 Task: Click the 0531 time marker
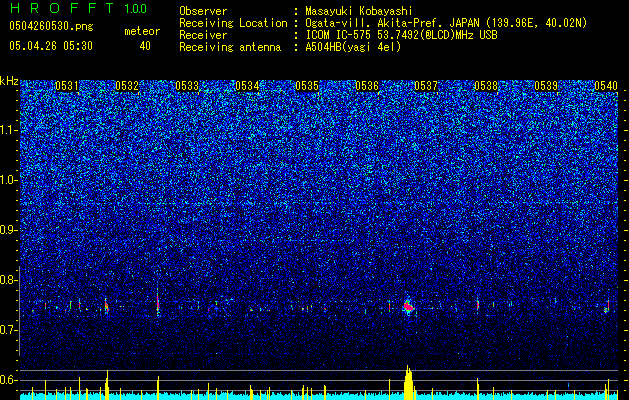67,86
